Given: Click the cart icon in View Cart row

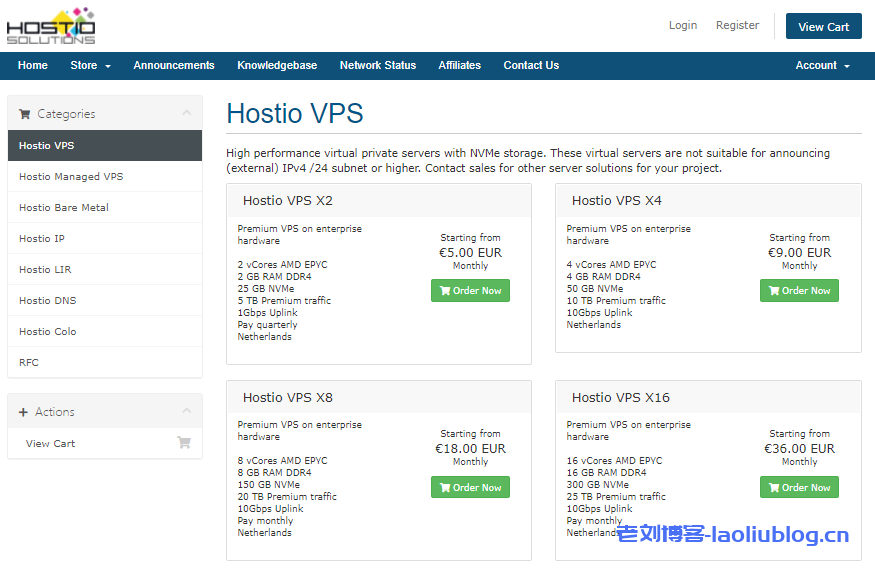Looking at the screenshot, I should tap(184, 443).
